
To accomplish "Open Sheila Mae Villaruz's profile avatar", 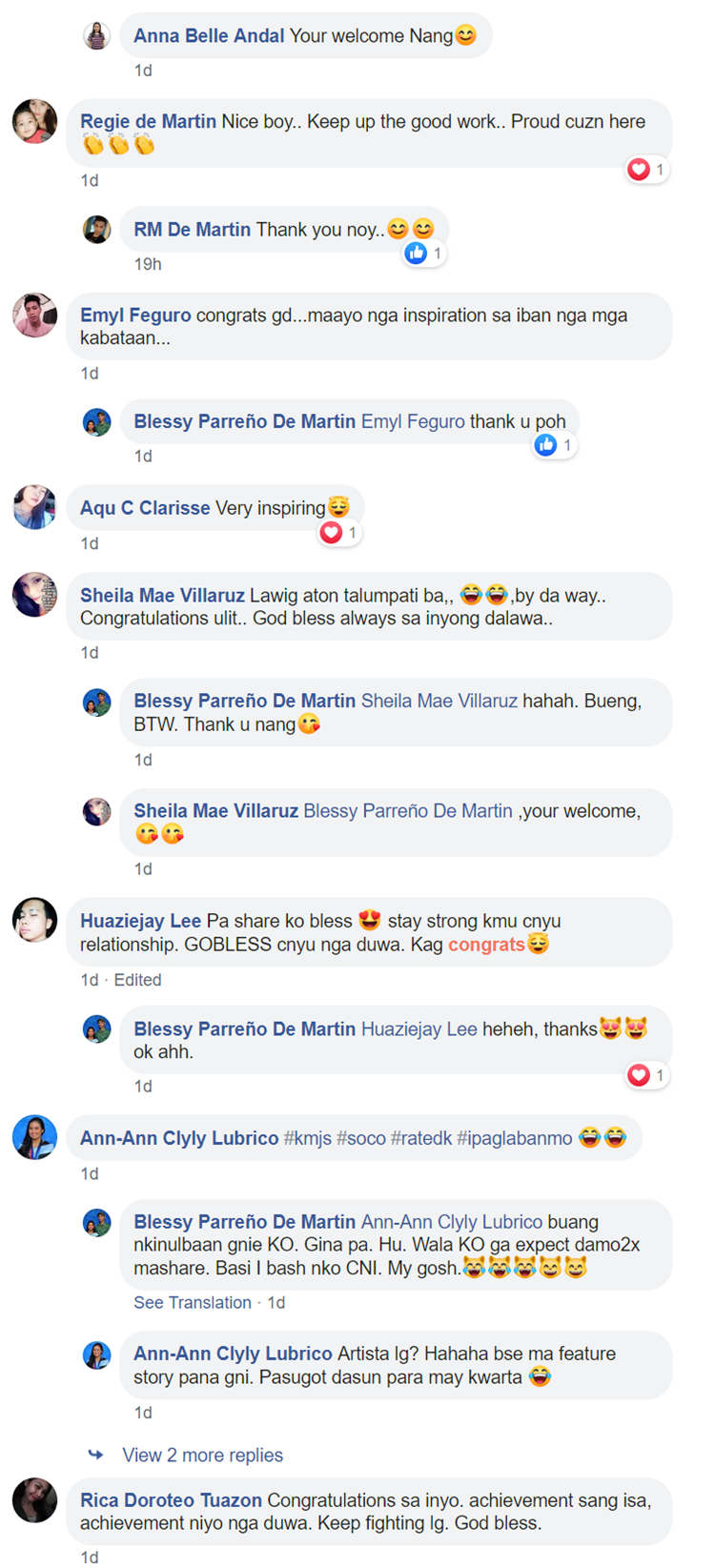I will pyautogui.click(x=34, y=595).
